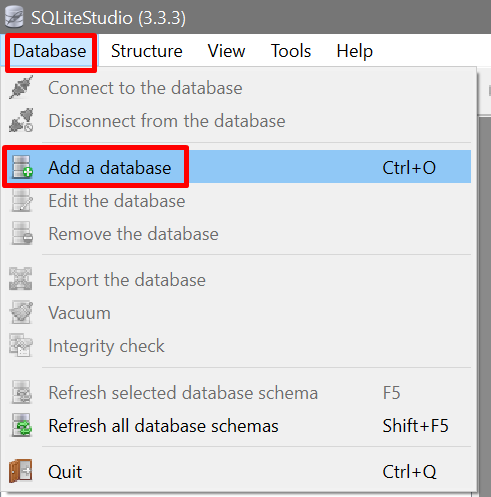Open the Tools menu
The width and height of the screenshot is (491, 497).
point(291,51)
